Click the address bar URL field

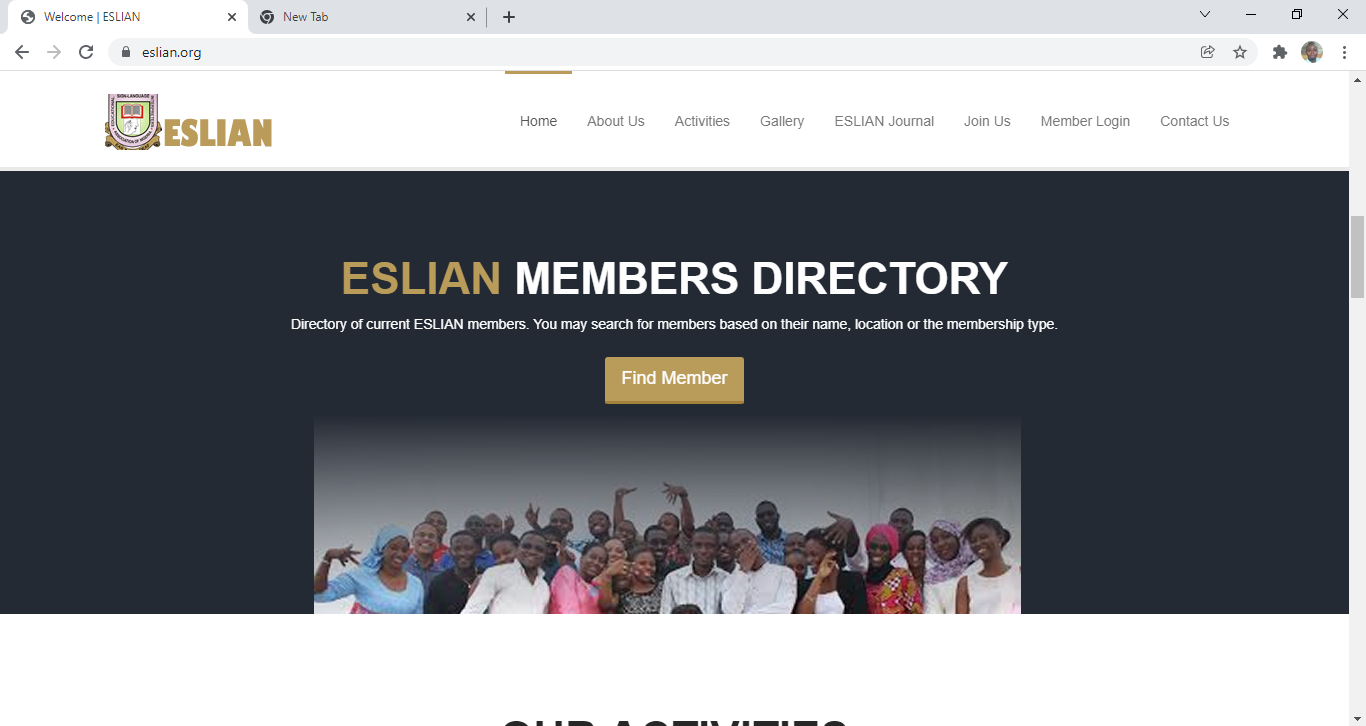pyautogui.click(x=660, y=52)
